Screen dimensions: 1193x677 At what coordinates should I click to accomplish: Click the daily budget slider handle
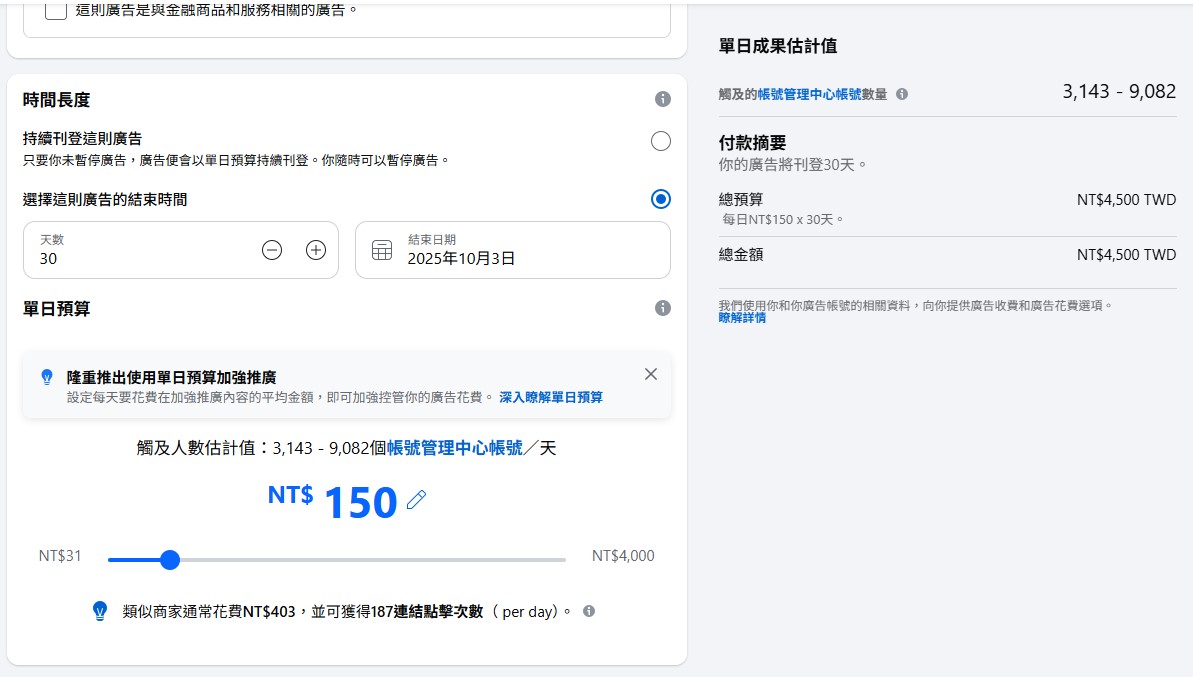tap(170, 560)
